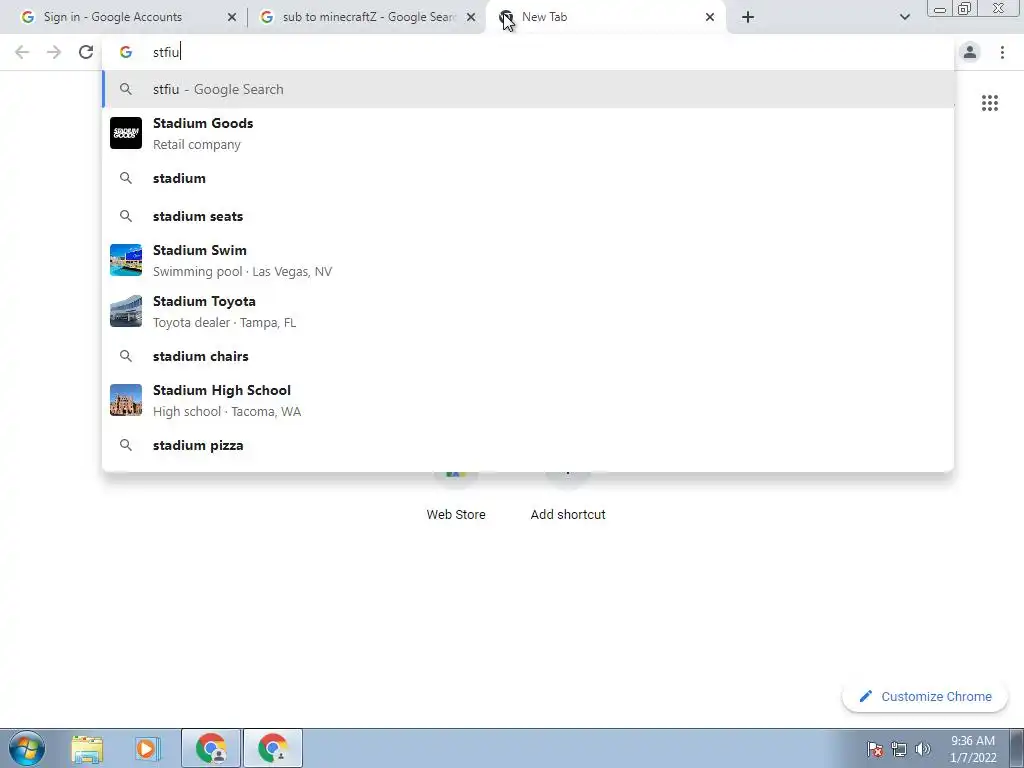
Task: Switch to first Chrome taskbar window
Action: 211,748
